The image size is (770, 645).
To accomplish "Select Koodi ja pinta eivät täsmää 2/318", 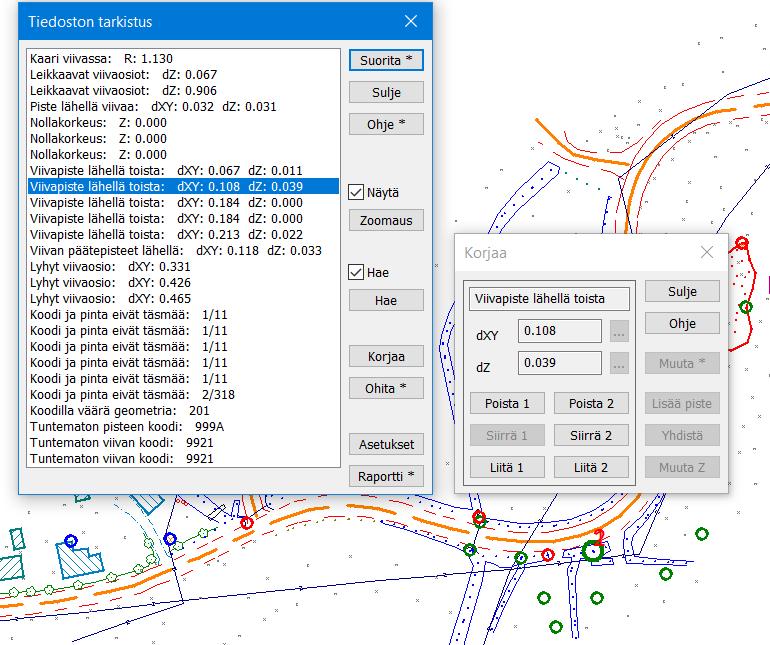I will pos(183,394).
